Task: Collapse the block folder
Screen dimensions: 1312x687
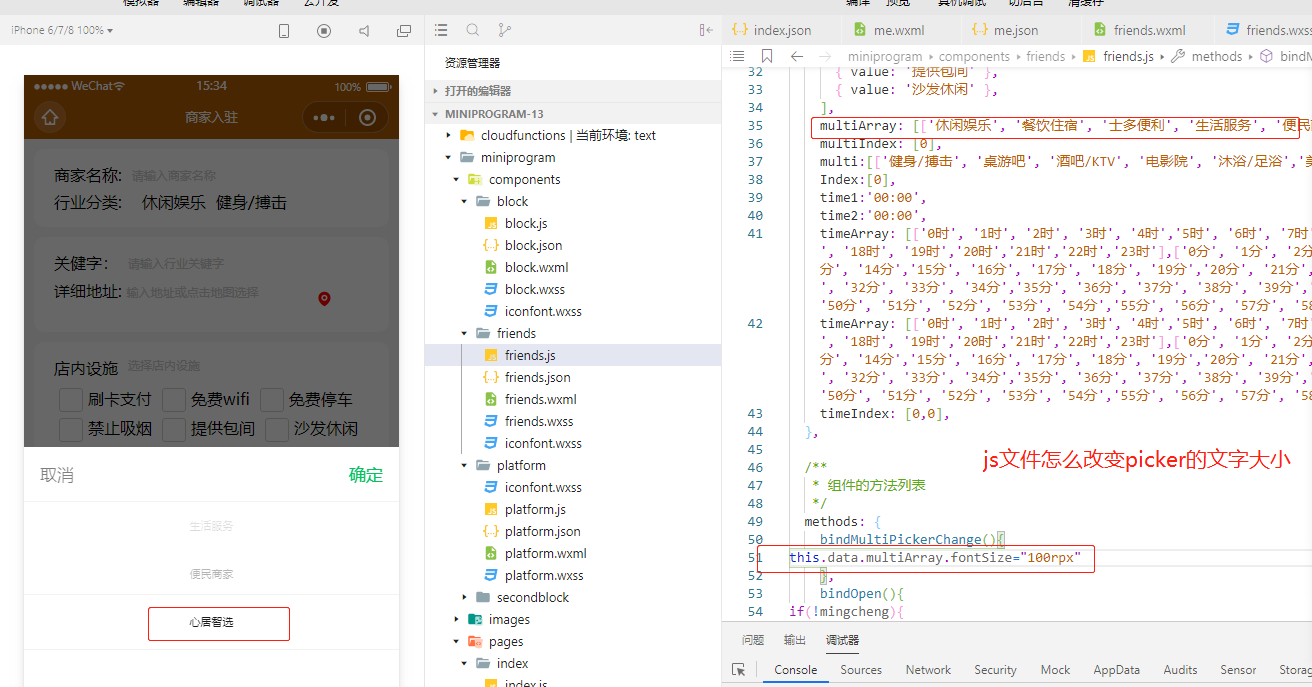Action: tap(465, 201)
